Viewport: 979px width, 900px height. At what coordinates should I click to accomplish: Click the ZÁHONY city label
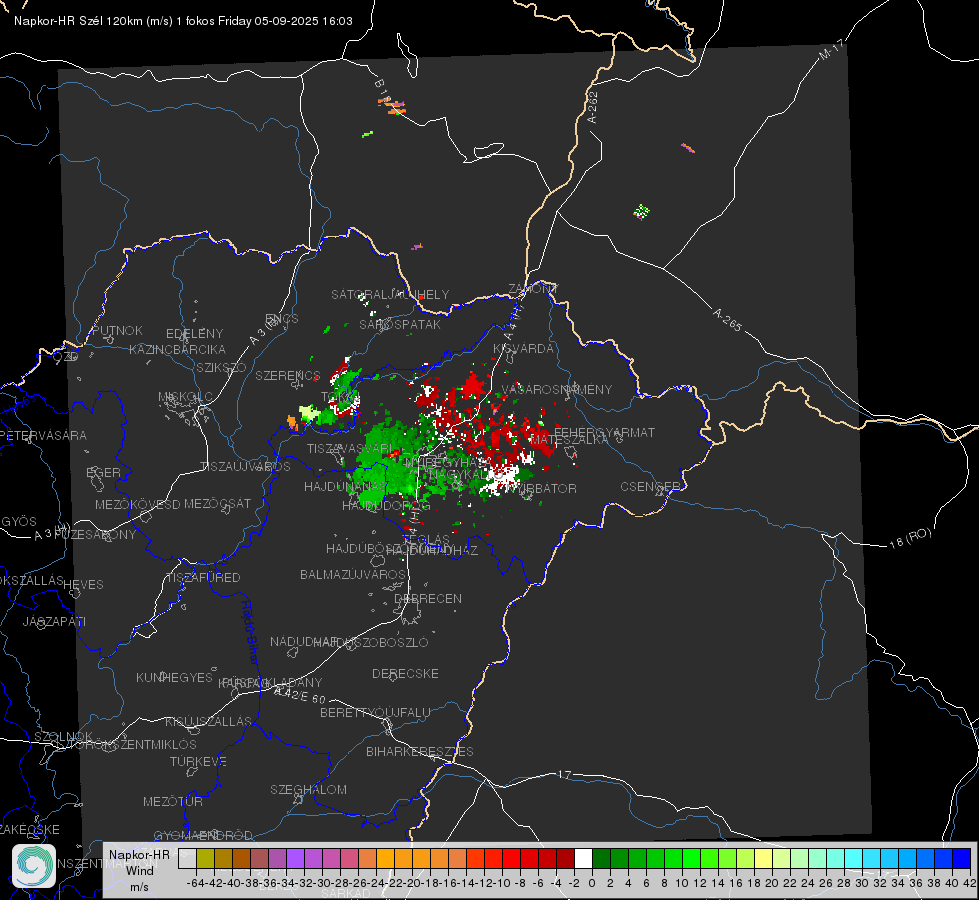(533, 289)
